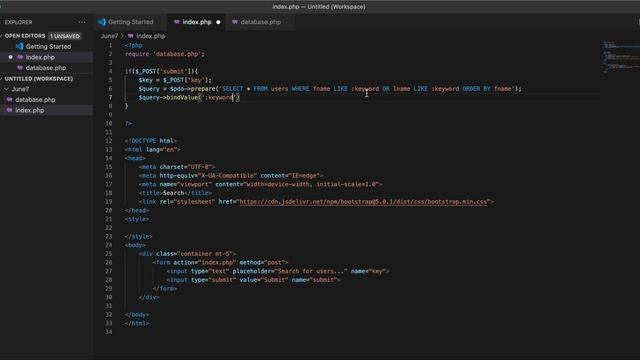This screenshot has width=640, height=360.
Task: Click line number 7 in gutter
Action: tap(110, 97)
